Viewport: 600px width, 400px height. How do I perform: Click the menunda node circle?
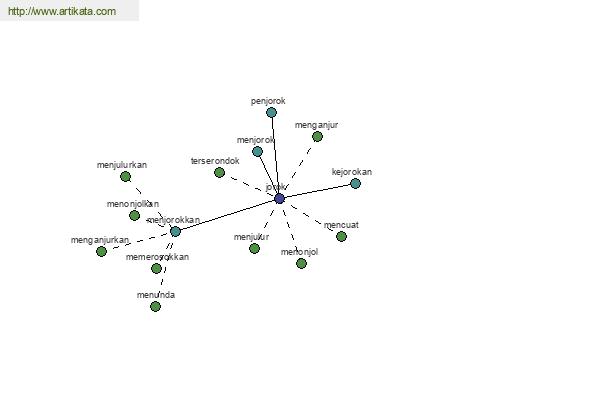point(155,307)
